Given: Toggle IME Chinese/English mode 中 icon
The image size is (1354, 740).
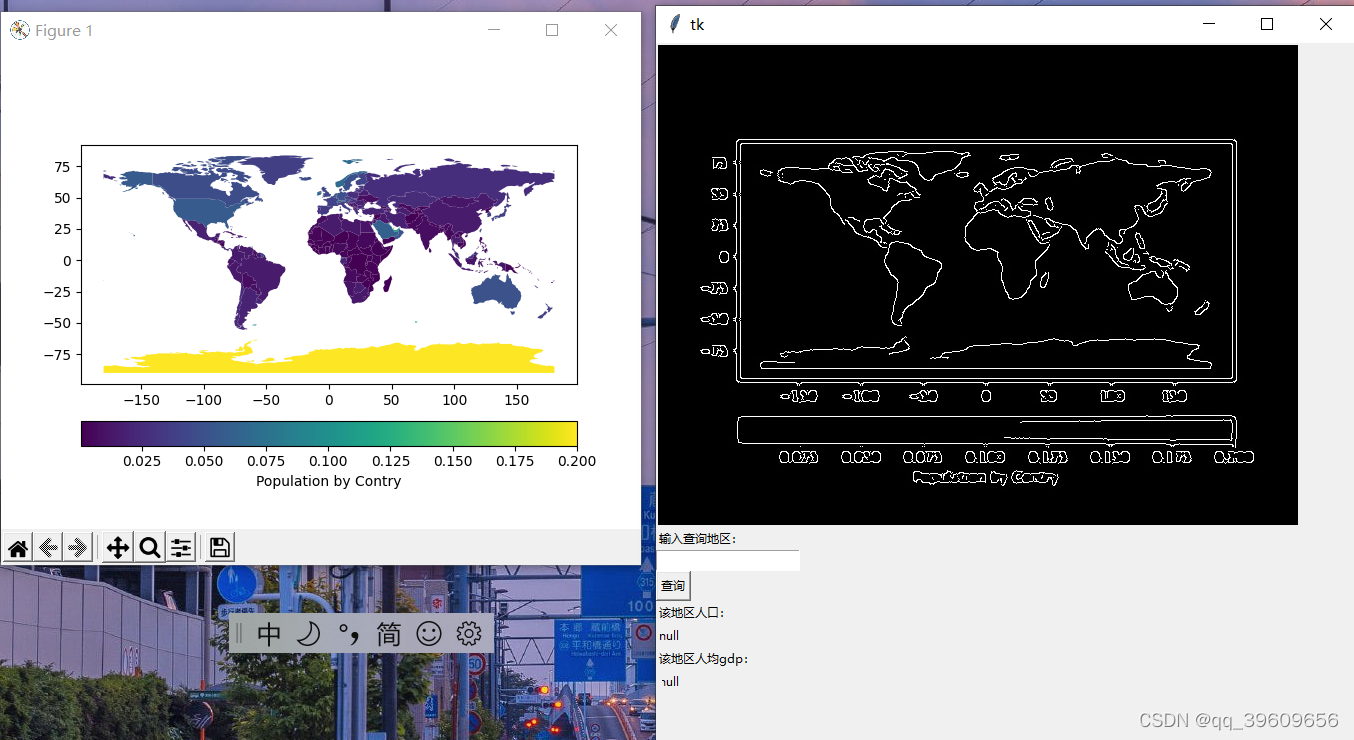Looking at the screenshot, I should click(269, 634).
